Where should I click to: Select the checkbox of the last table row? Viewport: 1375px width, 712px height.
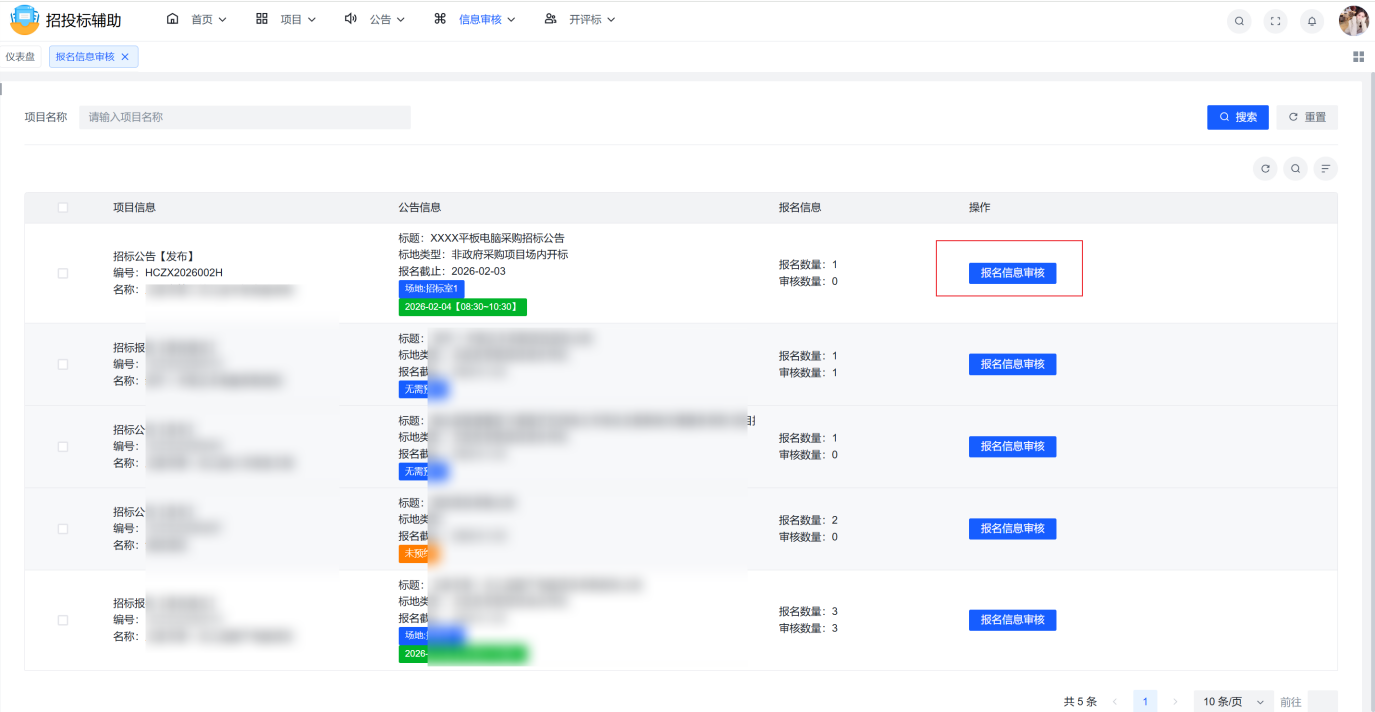[x=63, y=620]
